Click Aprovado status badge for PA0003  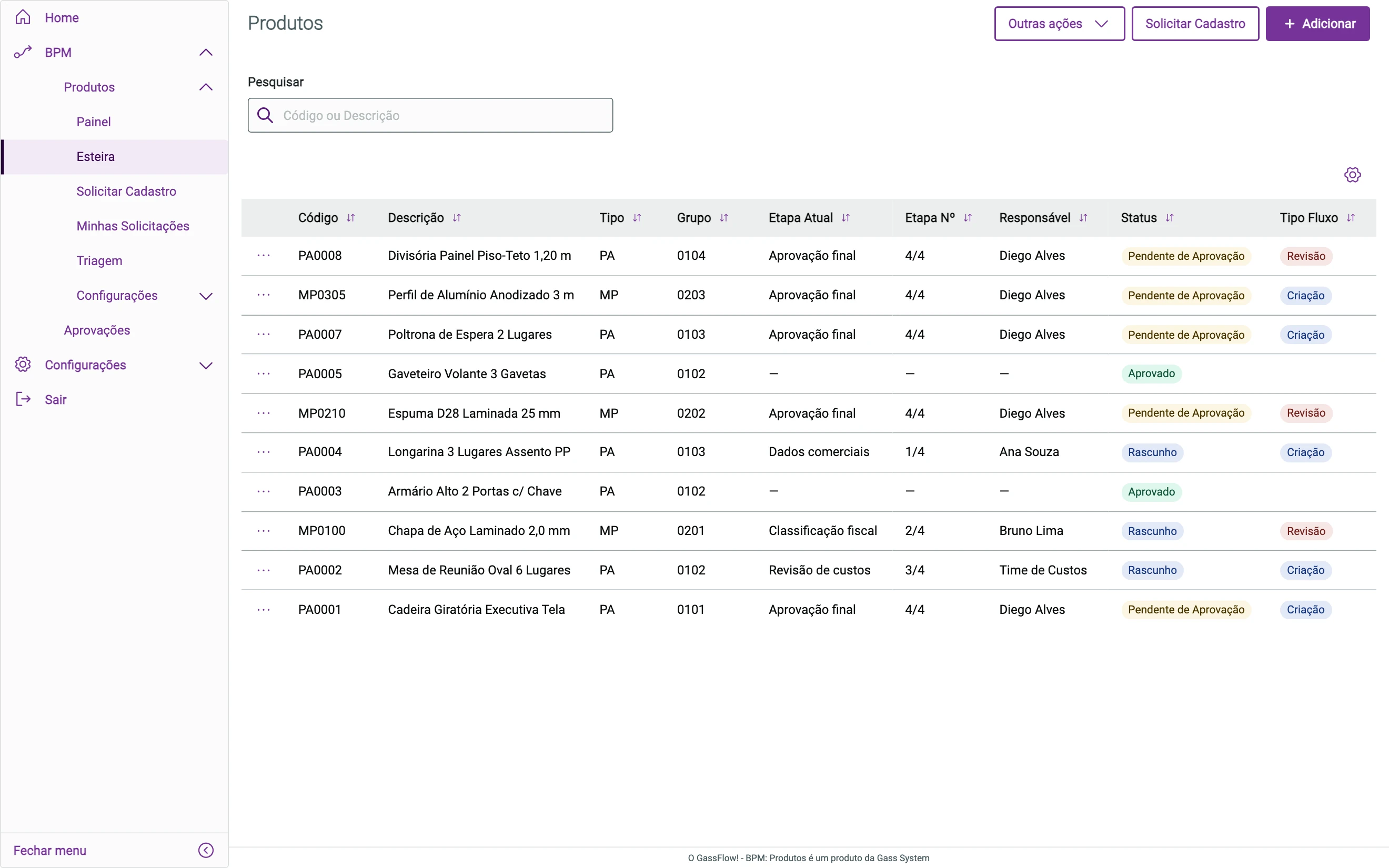coord(1151,492)
